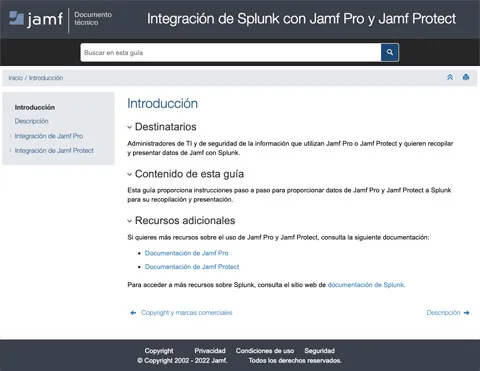480x371 pixels.
Task: Click the Todos los derechos reservados text
Action: pos(295,361)
